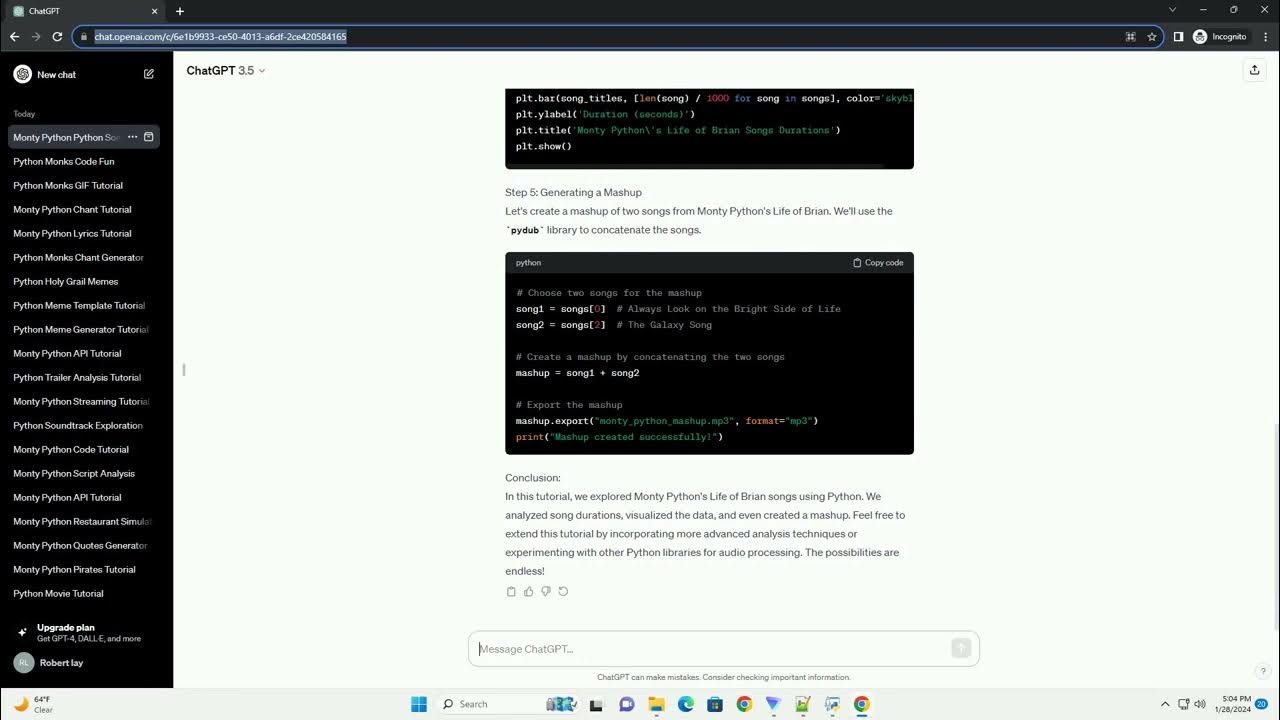Viewport: 1280px width, 720px height.
Task: Click the browser back arrow
Action: pos(14,37)
